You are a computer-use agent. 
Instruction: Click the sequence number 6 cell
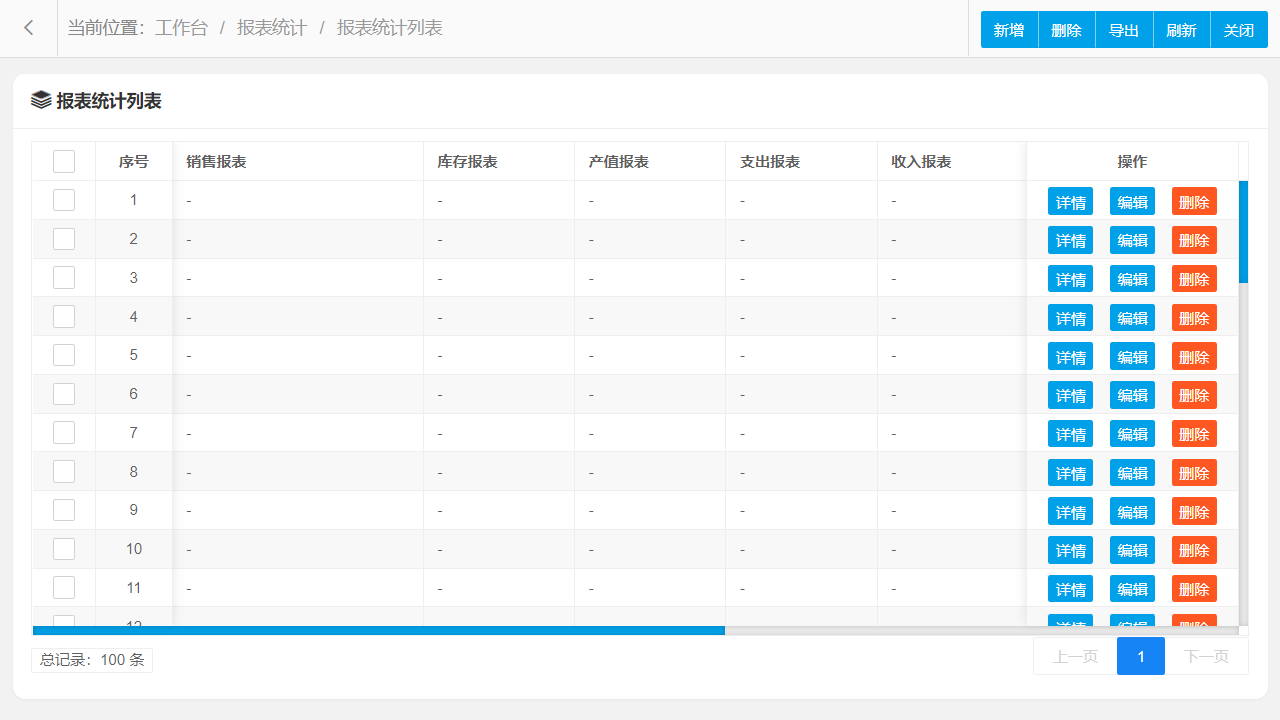[x=133, y=394]
